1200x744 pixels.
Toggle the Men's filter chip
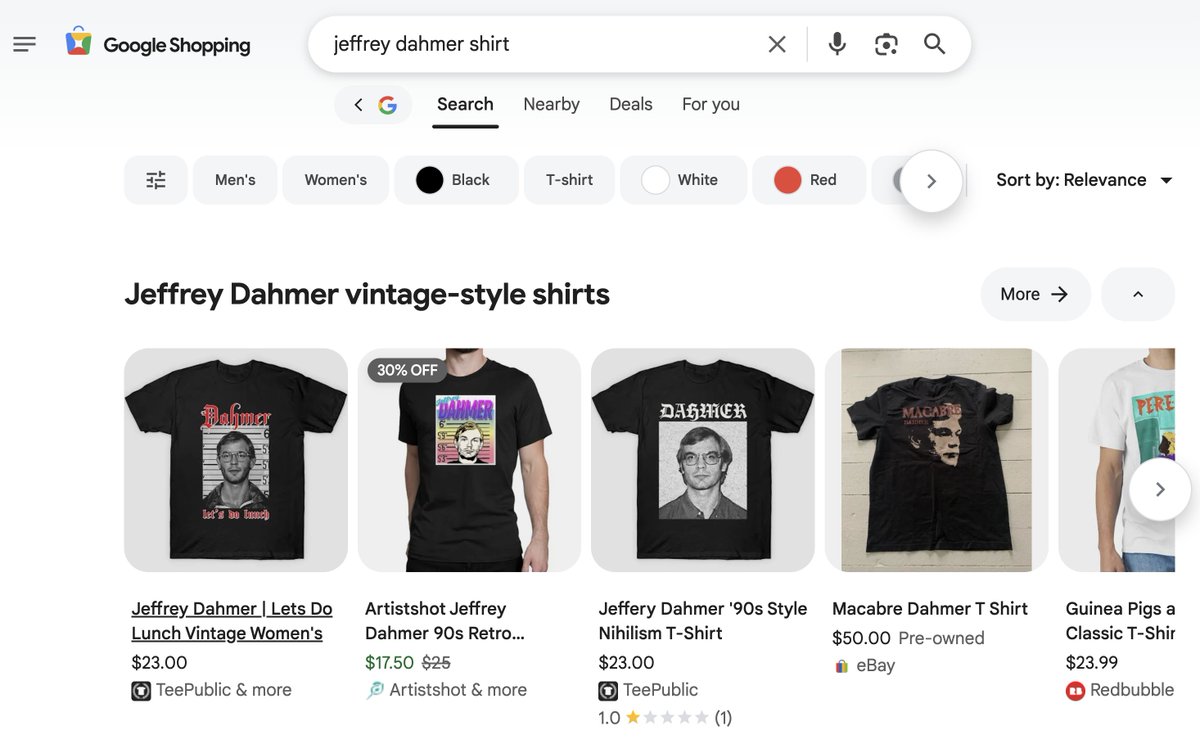[235, 180]
